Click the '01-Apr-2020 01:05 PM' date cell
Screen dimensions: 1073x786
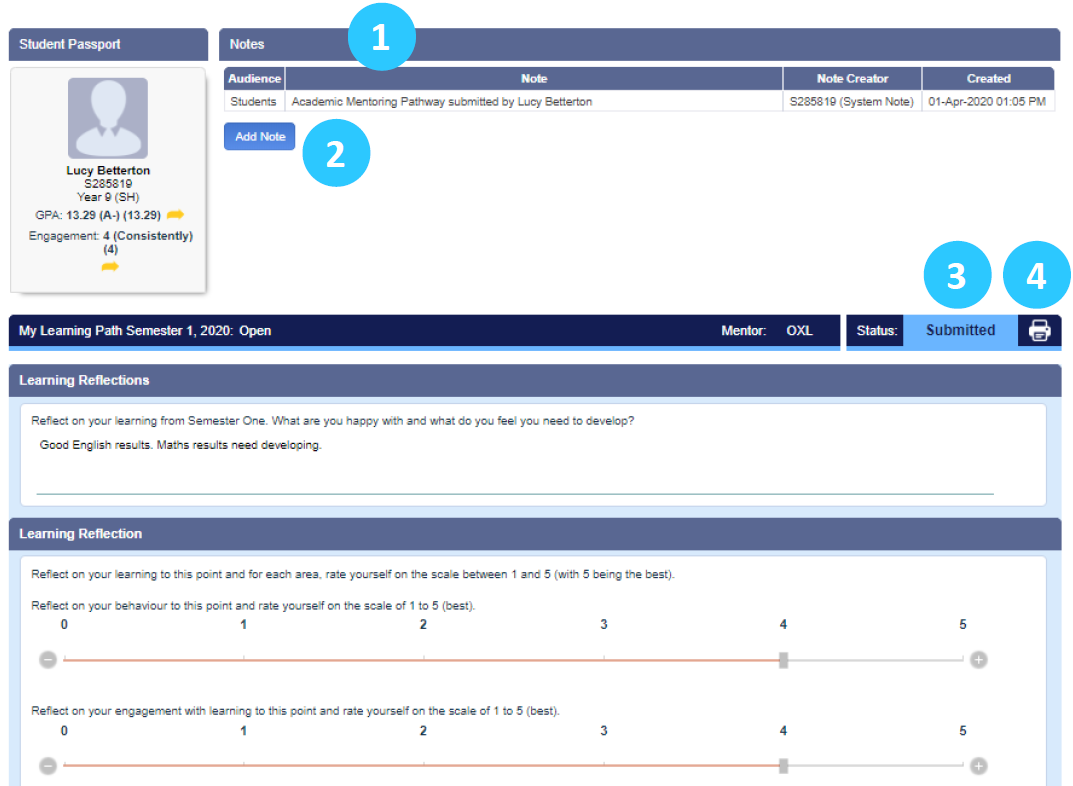click(987, 101)
